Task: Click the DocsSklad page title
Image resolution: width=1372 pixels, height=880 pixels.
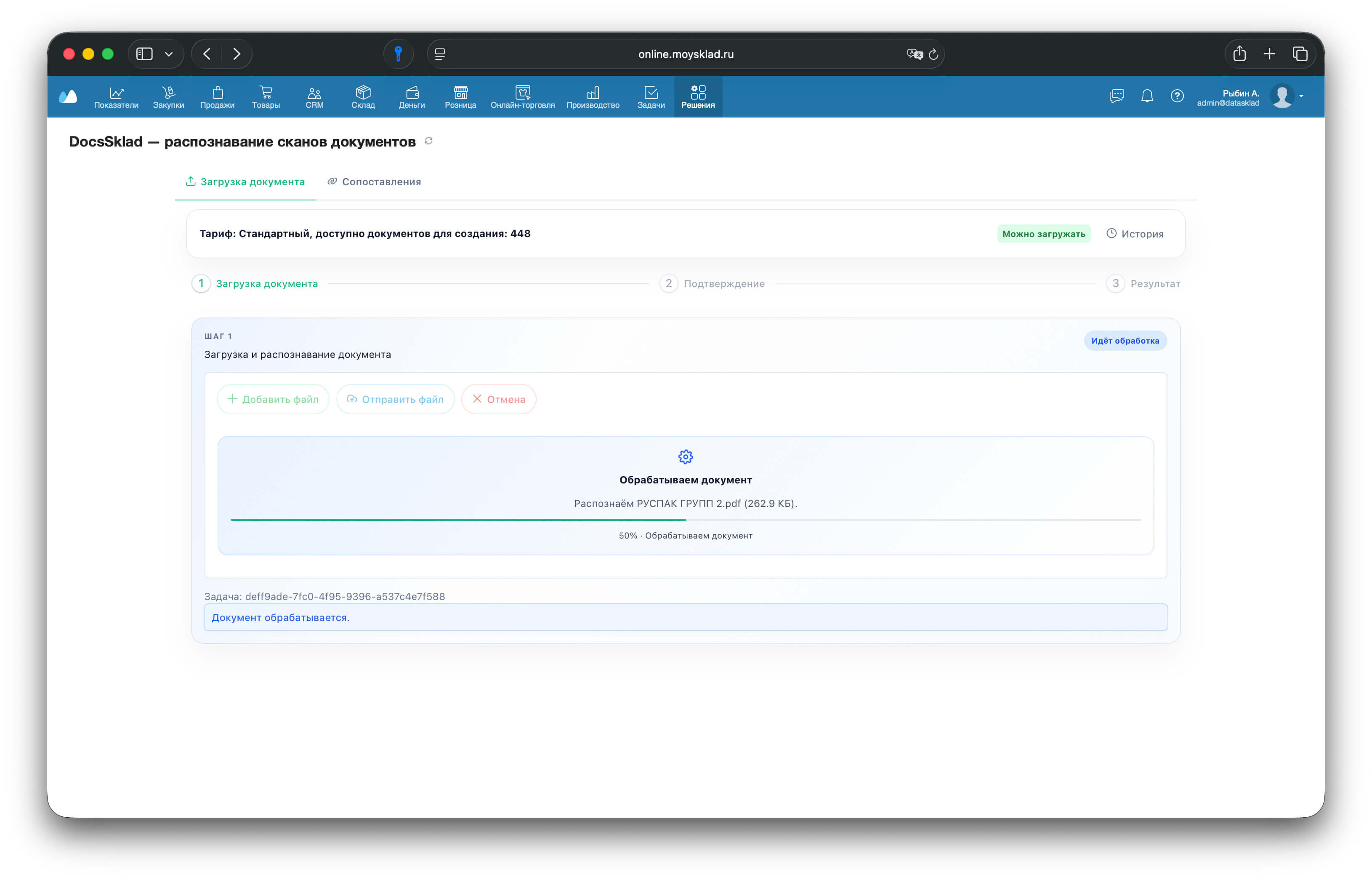Action: (x=242, y=141)
